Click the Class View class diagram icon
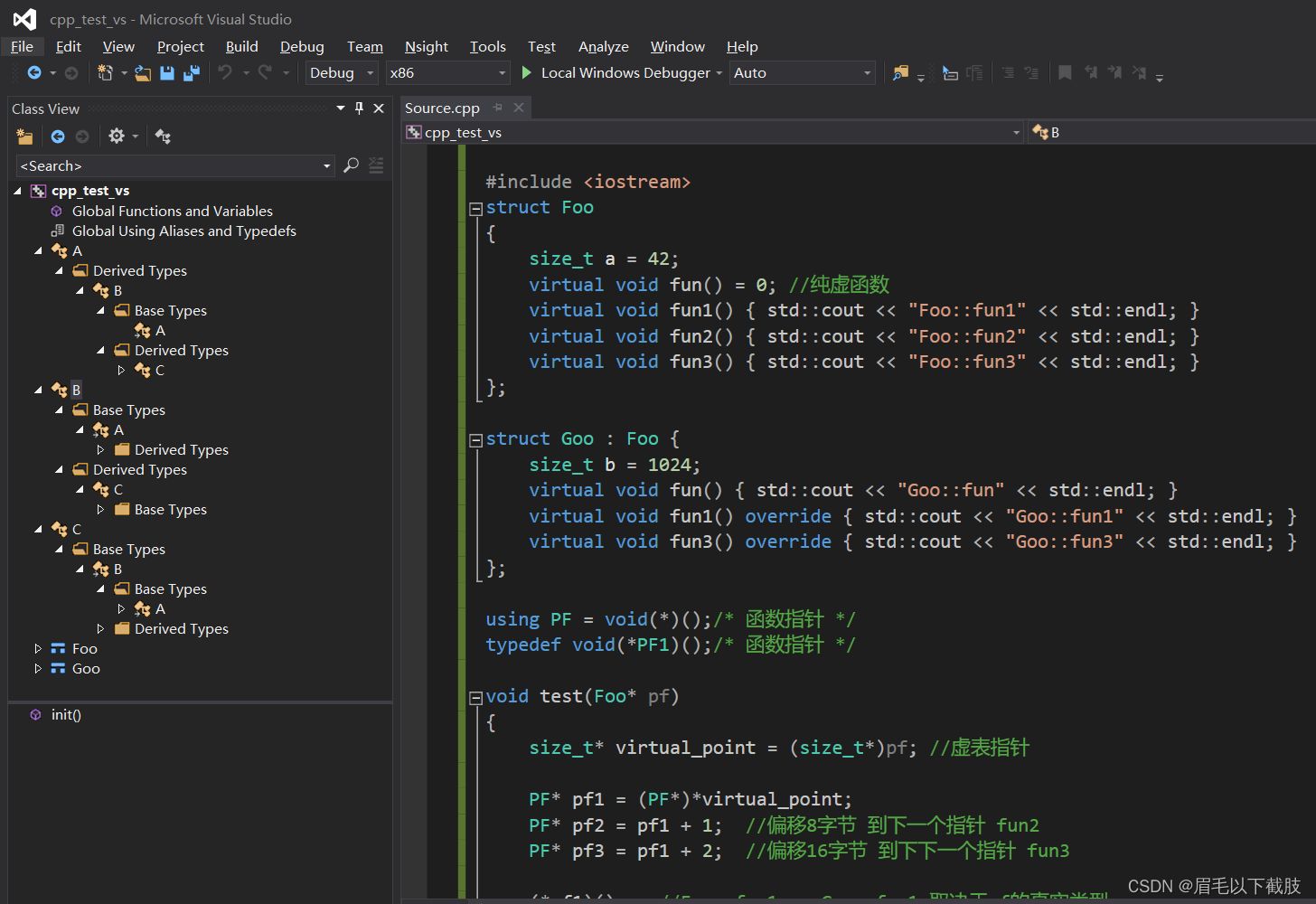Viewport: 1316px width, 904px height. 163,137
